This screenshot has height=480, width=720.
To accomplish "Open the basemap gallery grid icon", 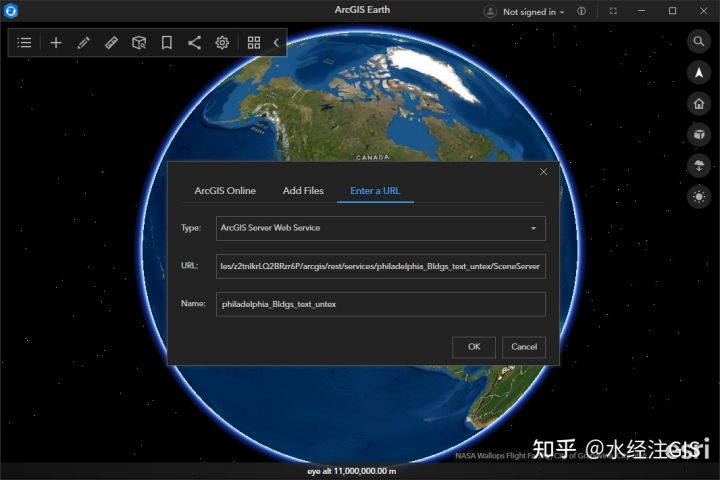I will [254, 43].
